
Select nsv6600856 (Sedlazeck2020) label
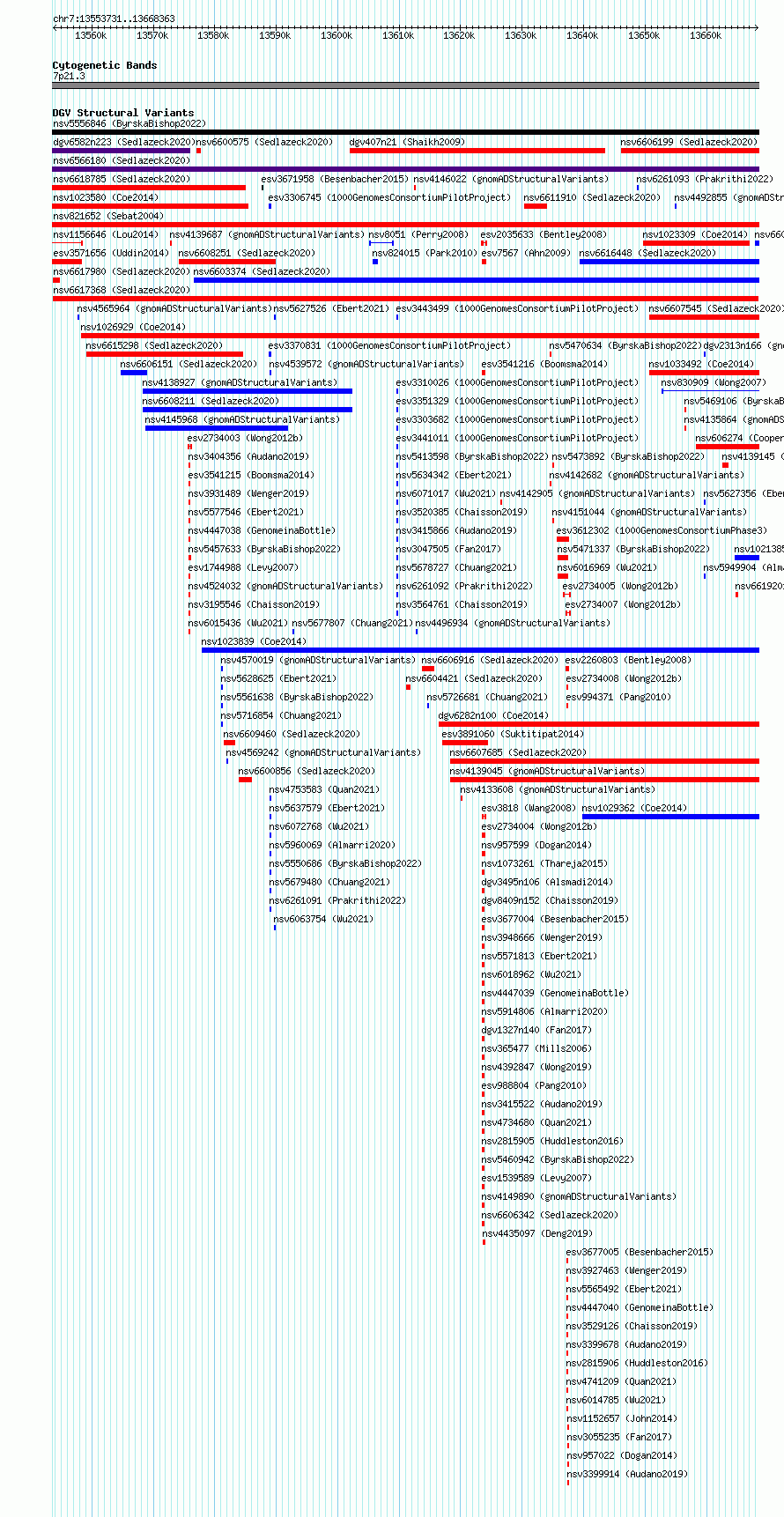307,771
